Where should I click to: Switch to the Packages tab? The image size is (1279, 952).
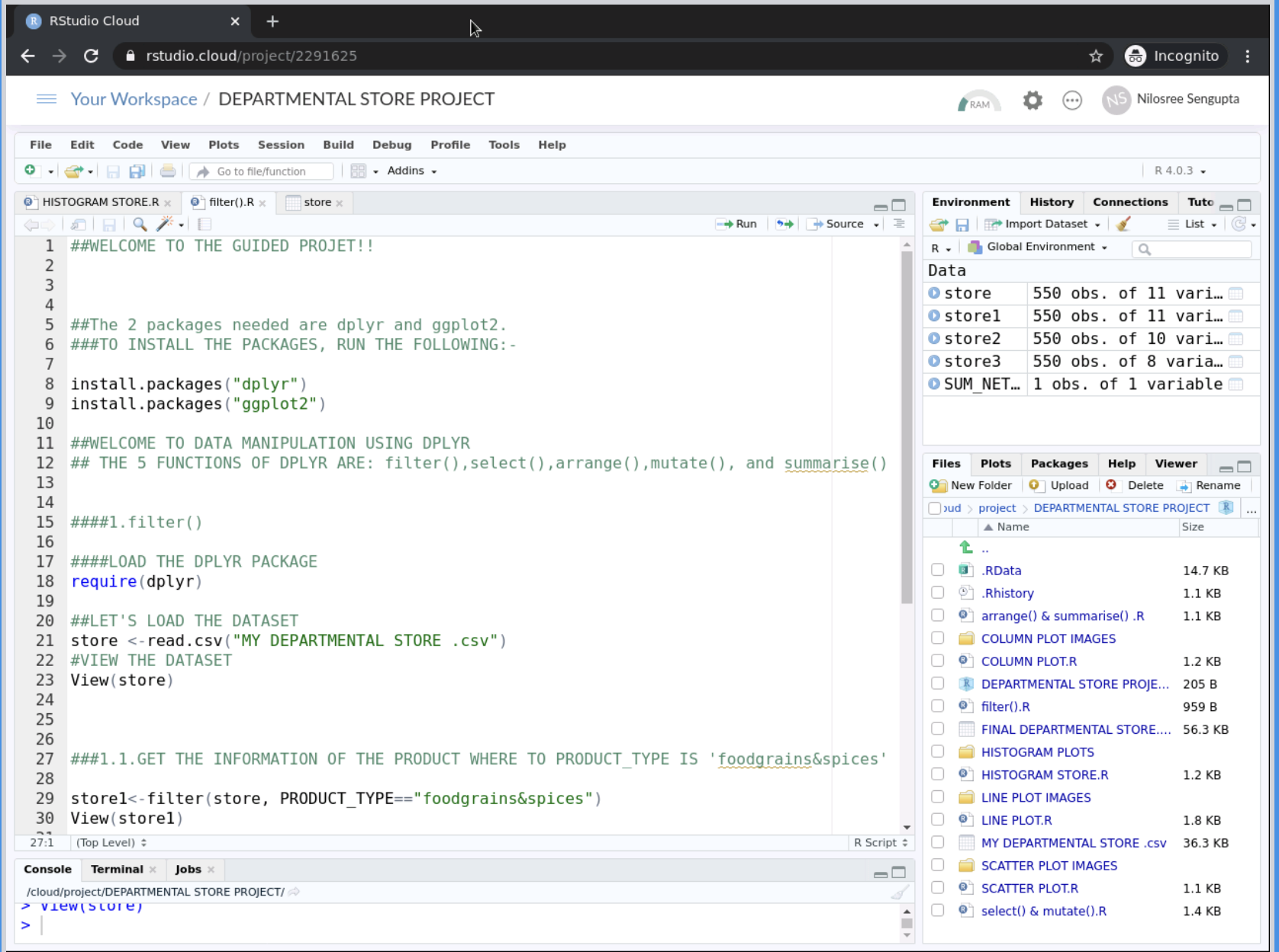point(1058,464)
